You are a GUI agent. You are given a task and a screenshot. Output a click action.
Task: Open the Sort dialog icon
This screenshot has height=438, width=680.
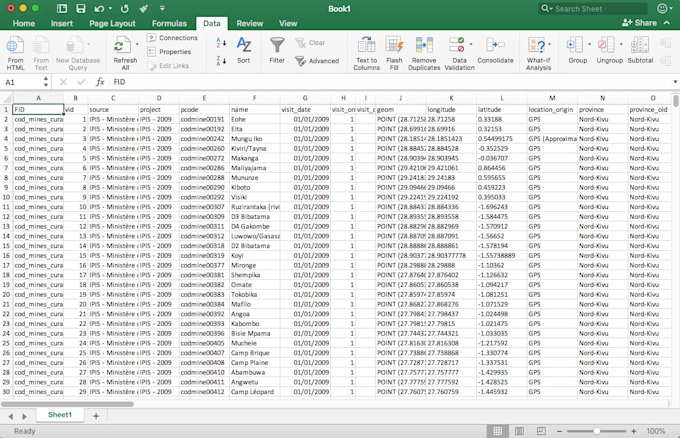click(x=243, y=46)
